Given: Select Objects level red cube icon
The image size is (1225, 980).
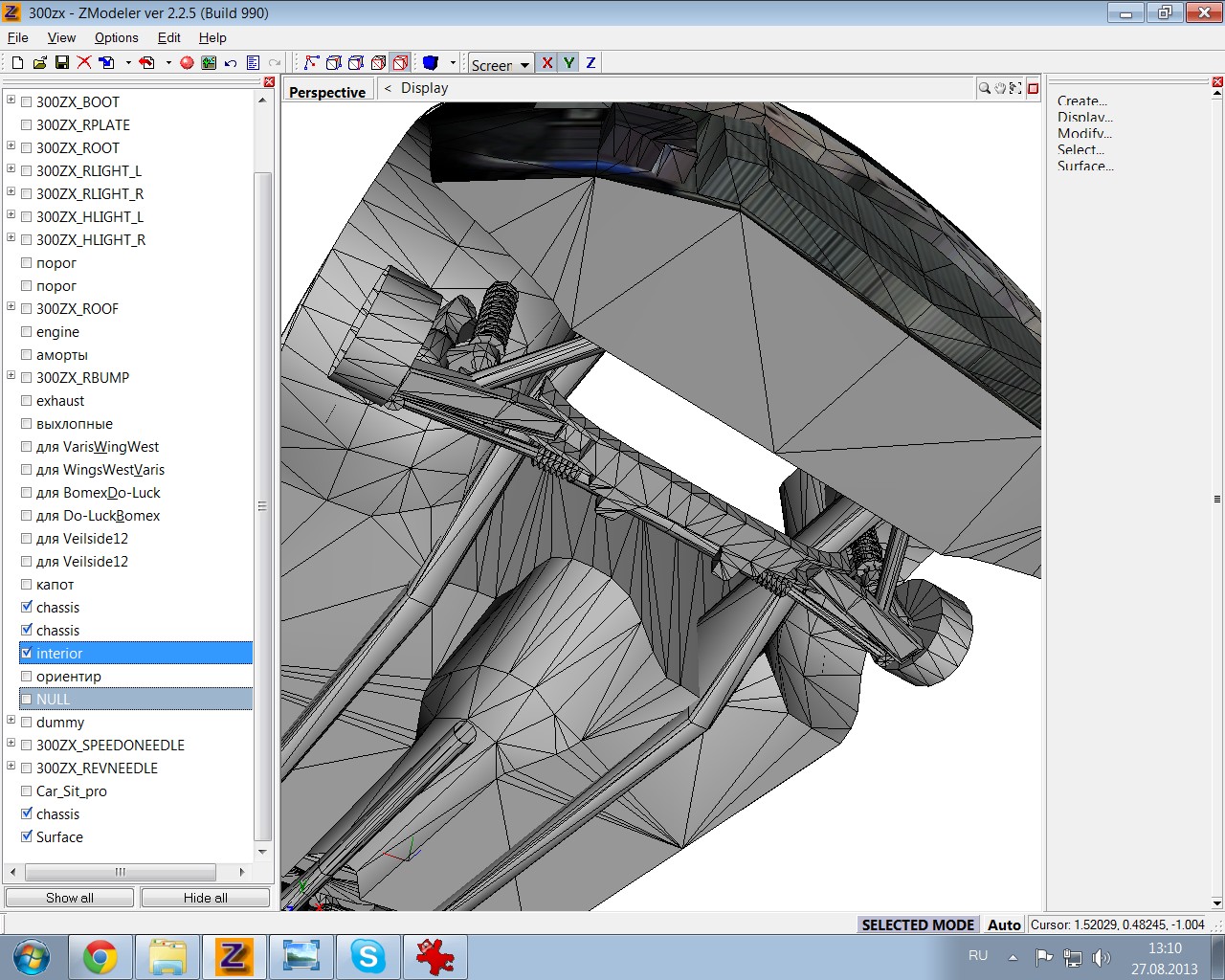Looking at the screenshot, I should click(x=400, y=62).
